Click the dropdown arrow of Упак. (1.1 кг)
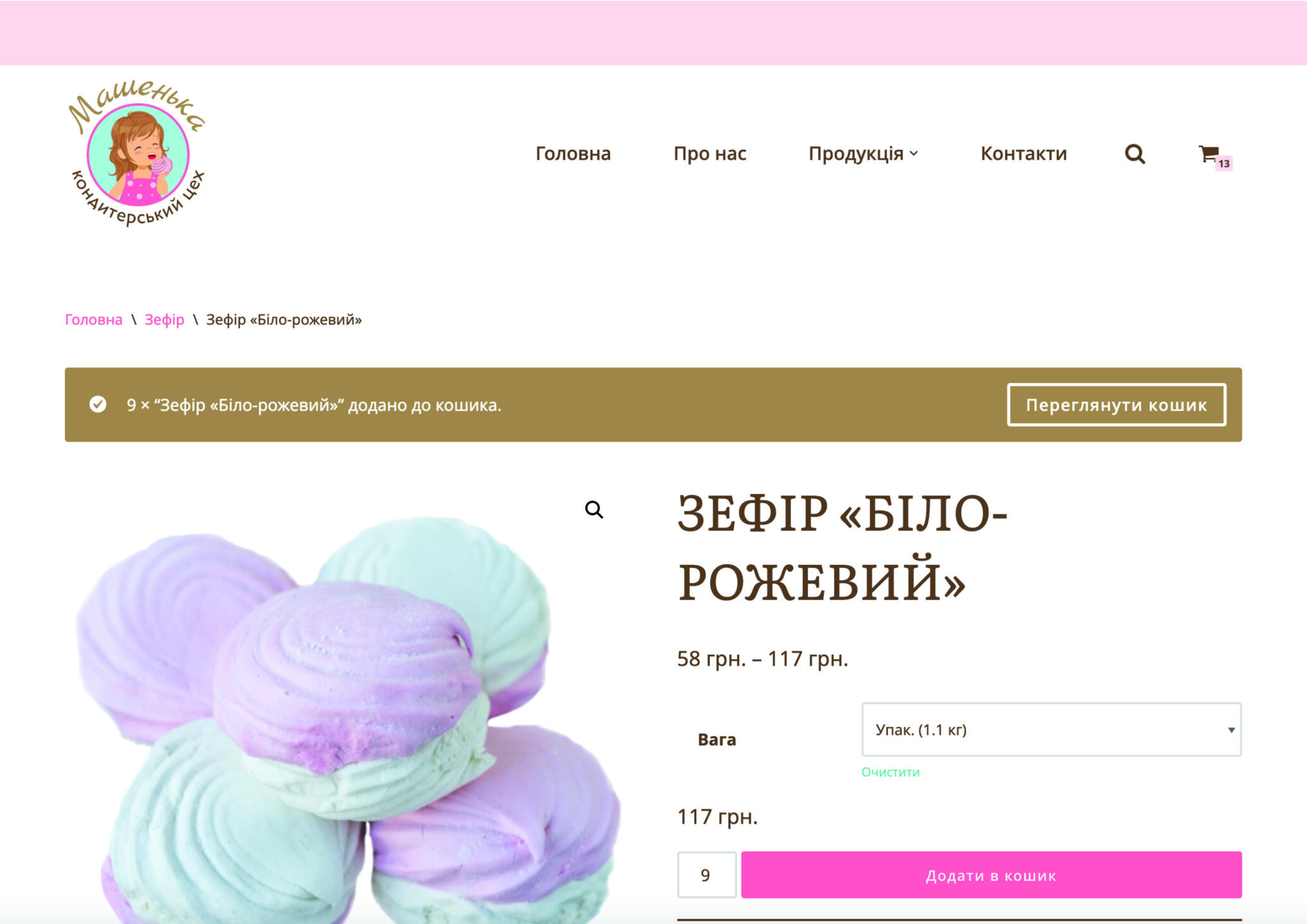 (1231, 730)
